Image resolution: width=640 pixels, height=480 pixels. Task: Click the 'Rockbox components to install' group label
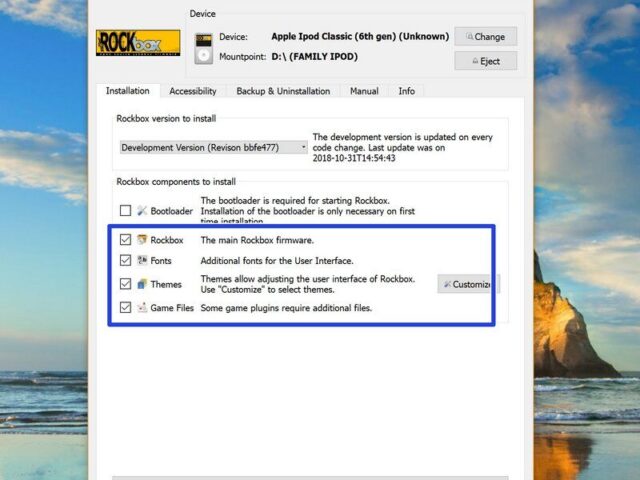pyautogui.click(x=176, y=182)
